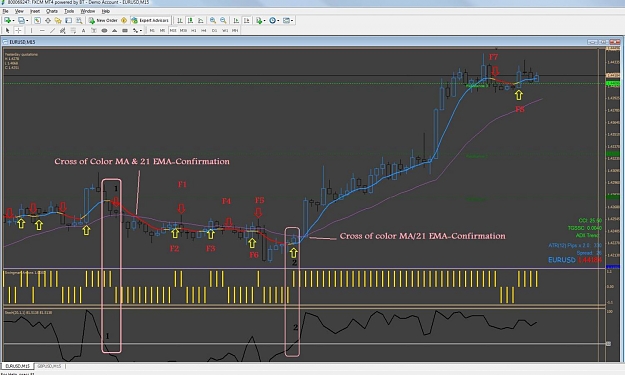
Task: Select the Arrows objects tool
Action: tap(136, 30)
